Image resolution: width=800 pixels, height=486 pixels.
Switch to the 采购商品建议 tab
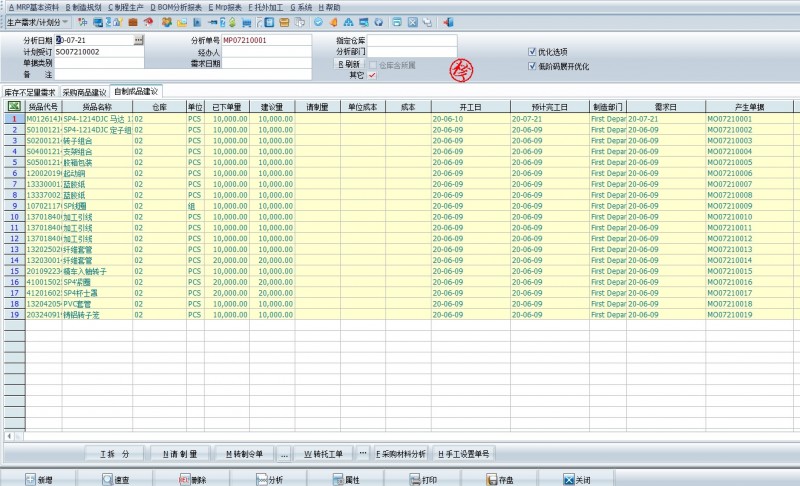coord(84,91)
